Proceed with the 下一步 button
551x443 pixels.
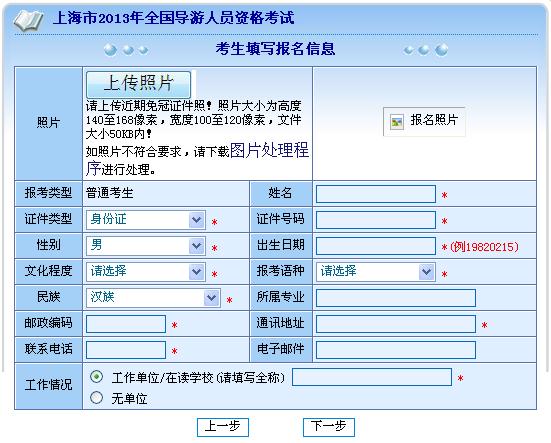pos(329,427)
